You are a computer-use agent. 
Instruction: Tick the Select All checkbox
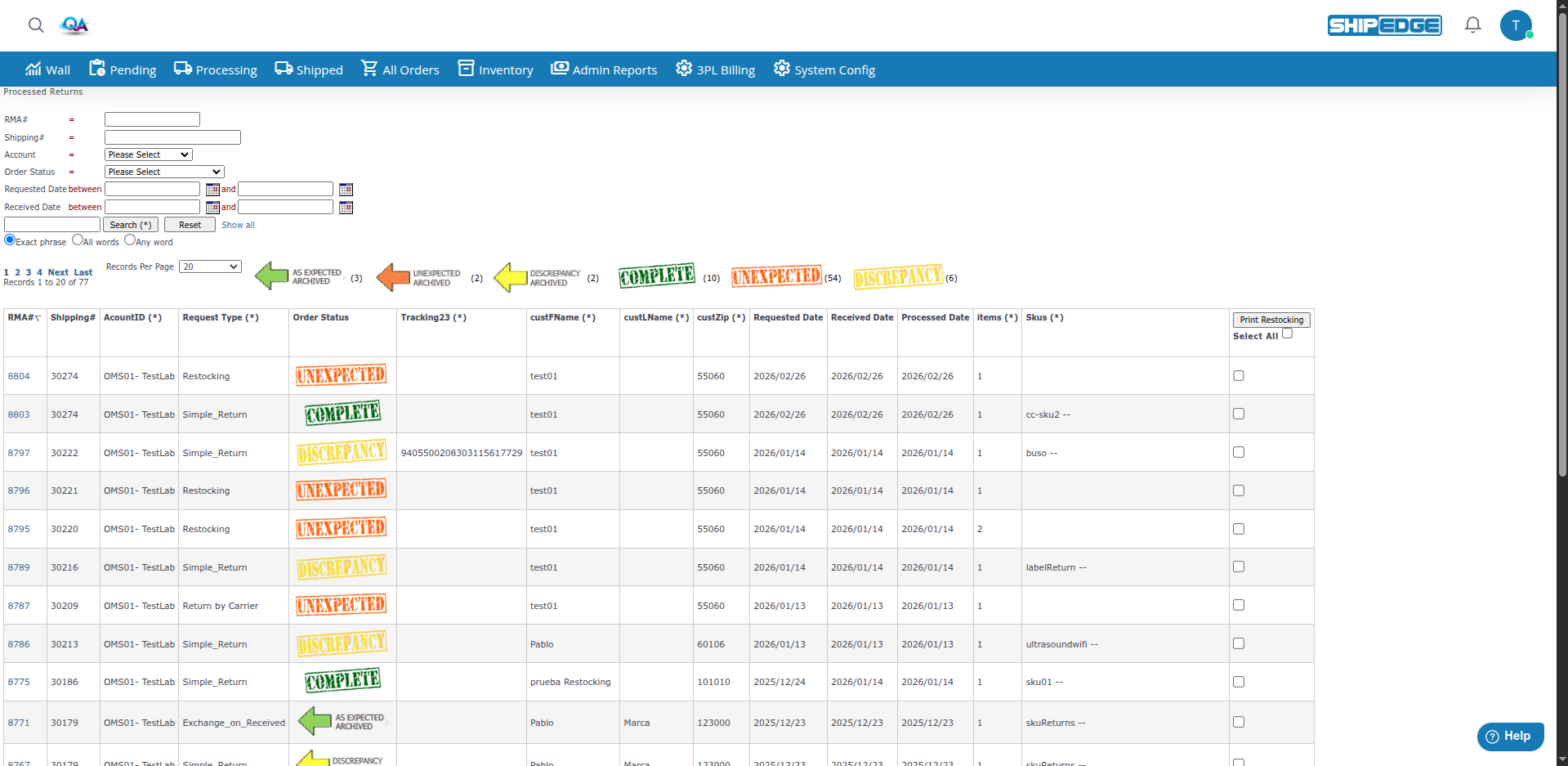1287,334
